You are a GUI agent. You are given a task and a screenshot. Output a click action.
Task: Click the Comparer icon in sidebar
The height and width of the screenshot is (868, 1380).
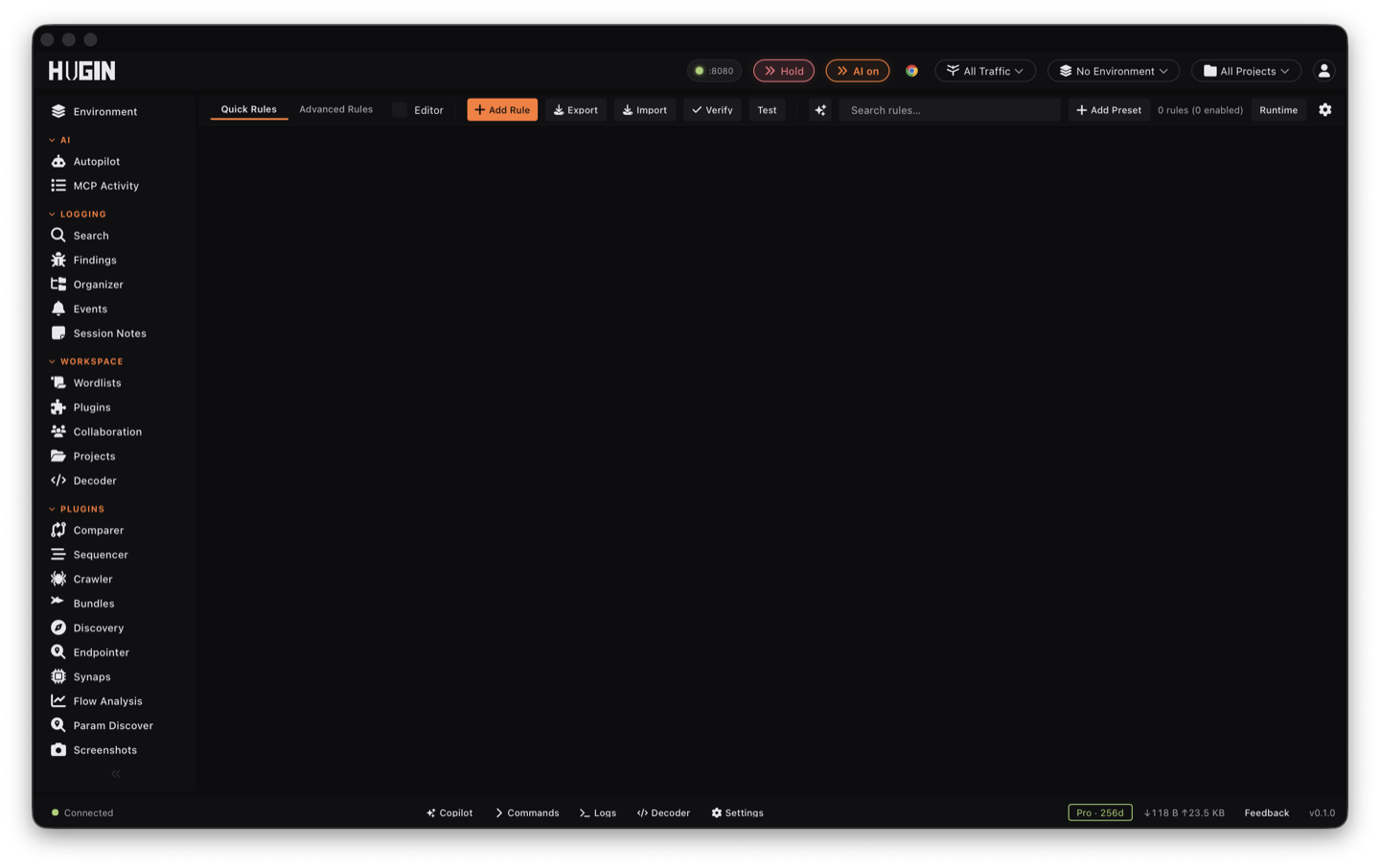point(58,530)
